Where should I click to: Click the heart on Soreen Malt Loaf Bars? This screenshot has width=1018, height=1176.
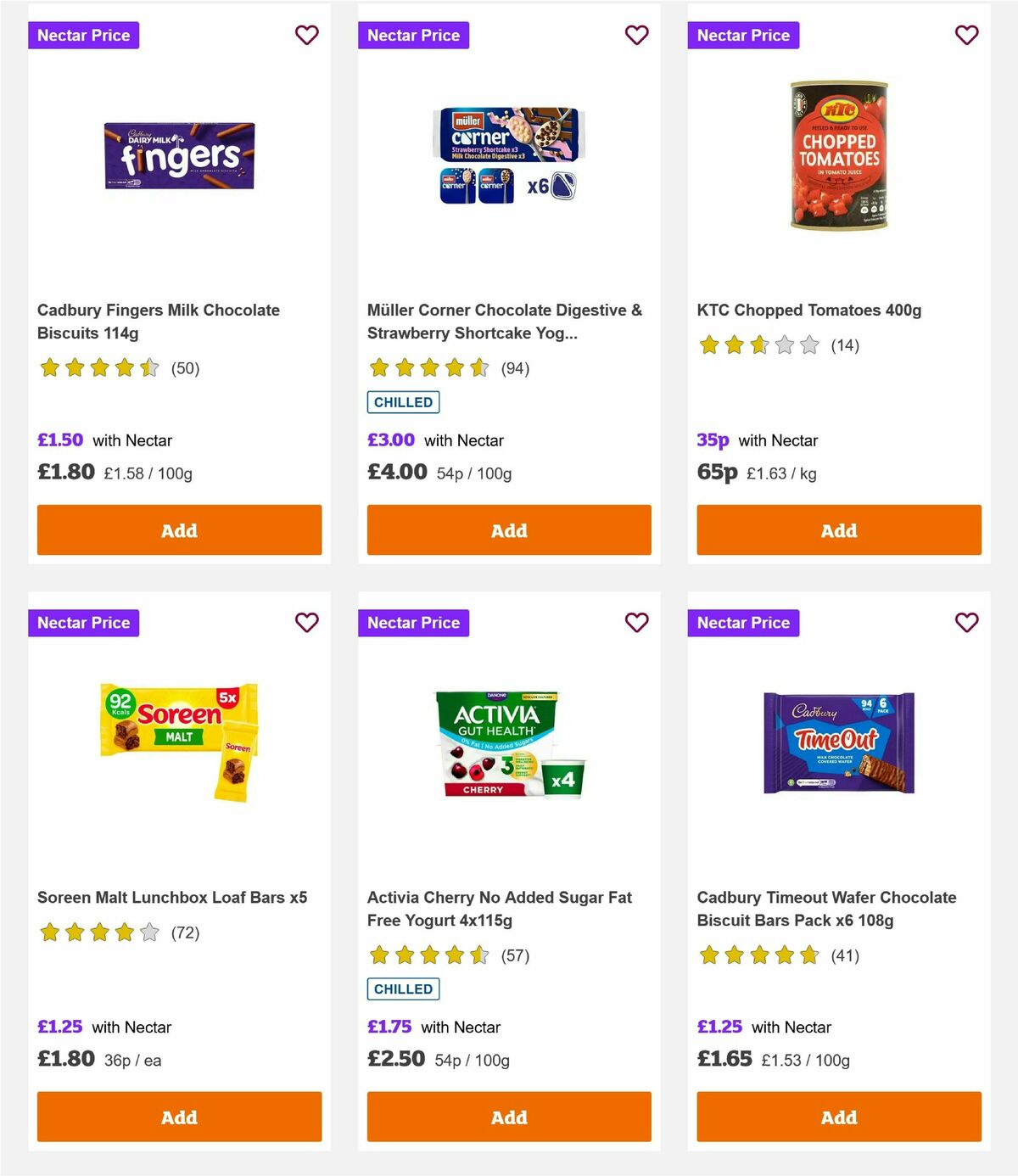click(306, 622)
